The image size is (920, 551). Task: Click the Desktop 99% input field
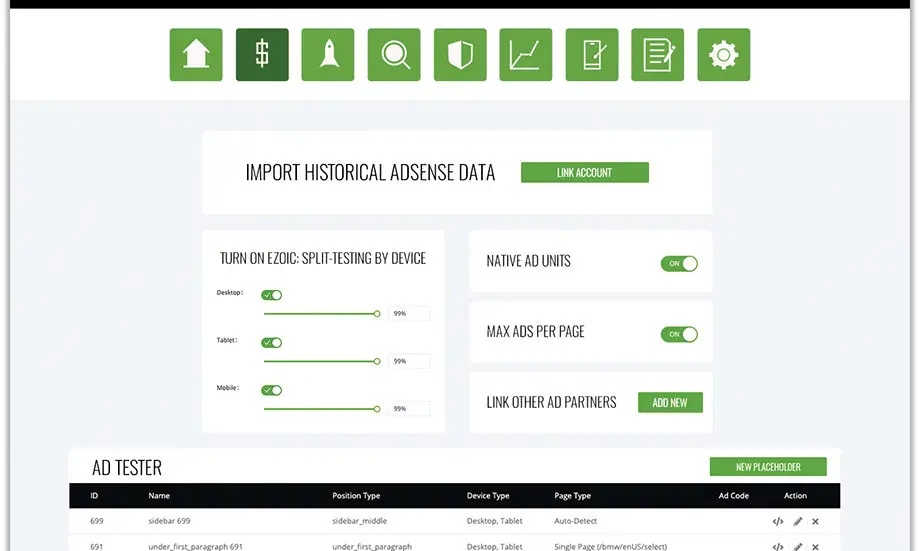click(409, 313)
